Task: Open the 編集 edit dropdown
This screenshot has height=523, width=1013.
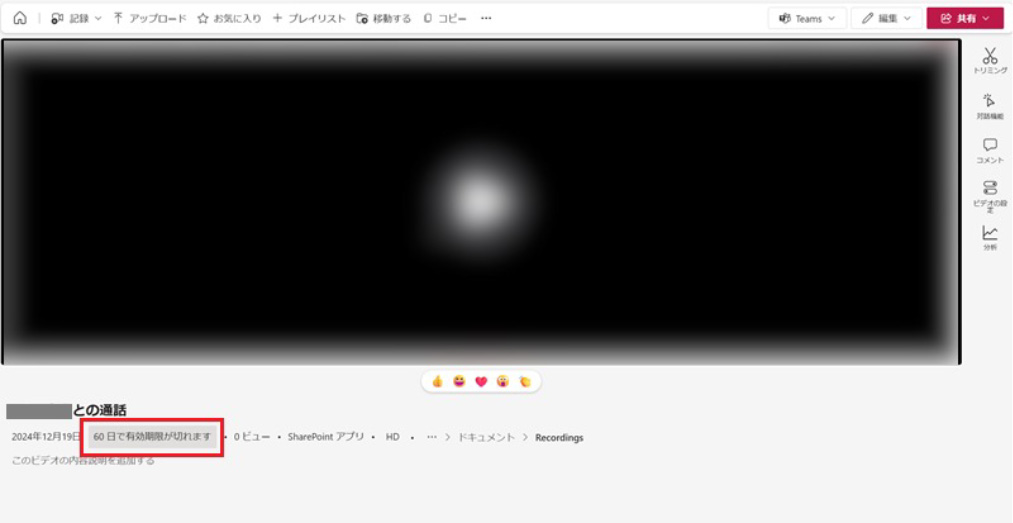Action: pos(886,19)
